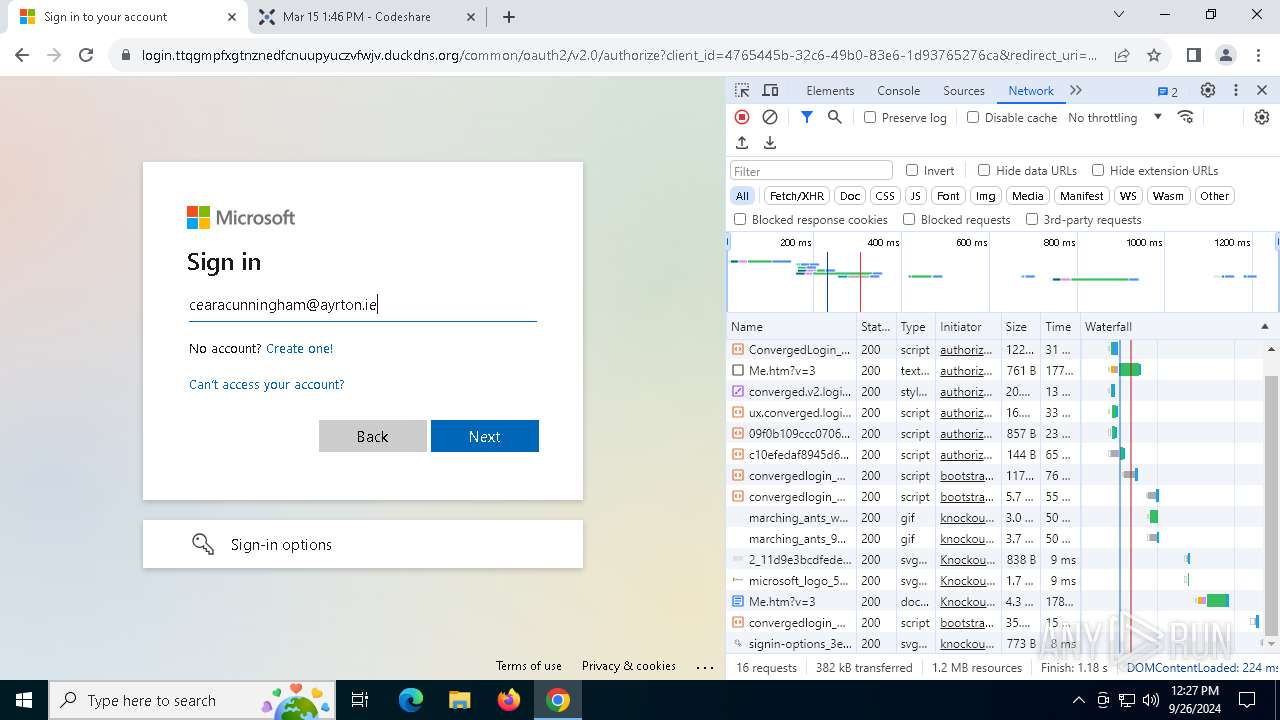
Task: Open Network panel settings gear
Action: coord(1262,117)
